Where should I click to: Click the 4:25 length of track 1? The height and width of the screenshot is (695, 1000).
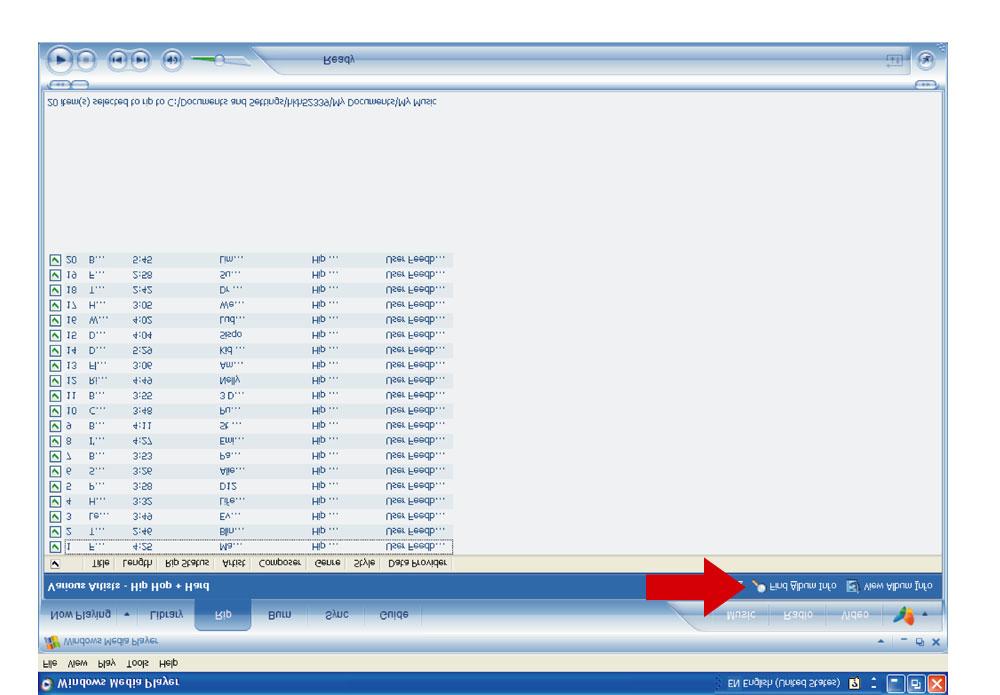(142, 547)
